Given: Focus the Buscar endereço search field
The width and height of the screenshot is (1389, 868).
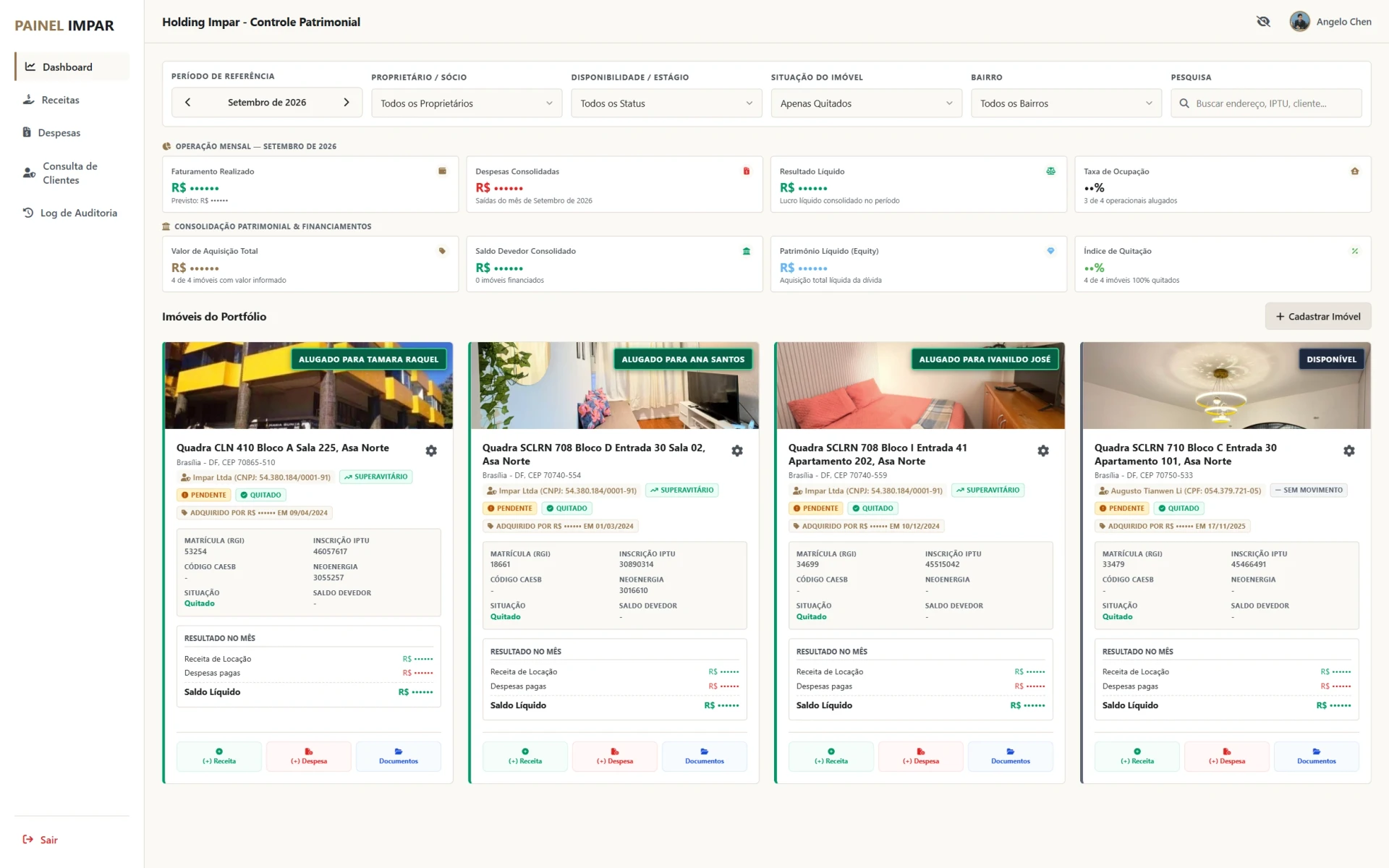Looking at the screenshot, I should click(1266, 103).
